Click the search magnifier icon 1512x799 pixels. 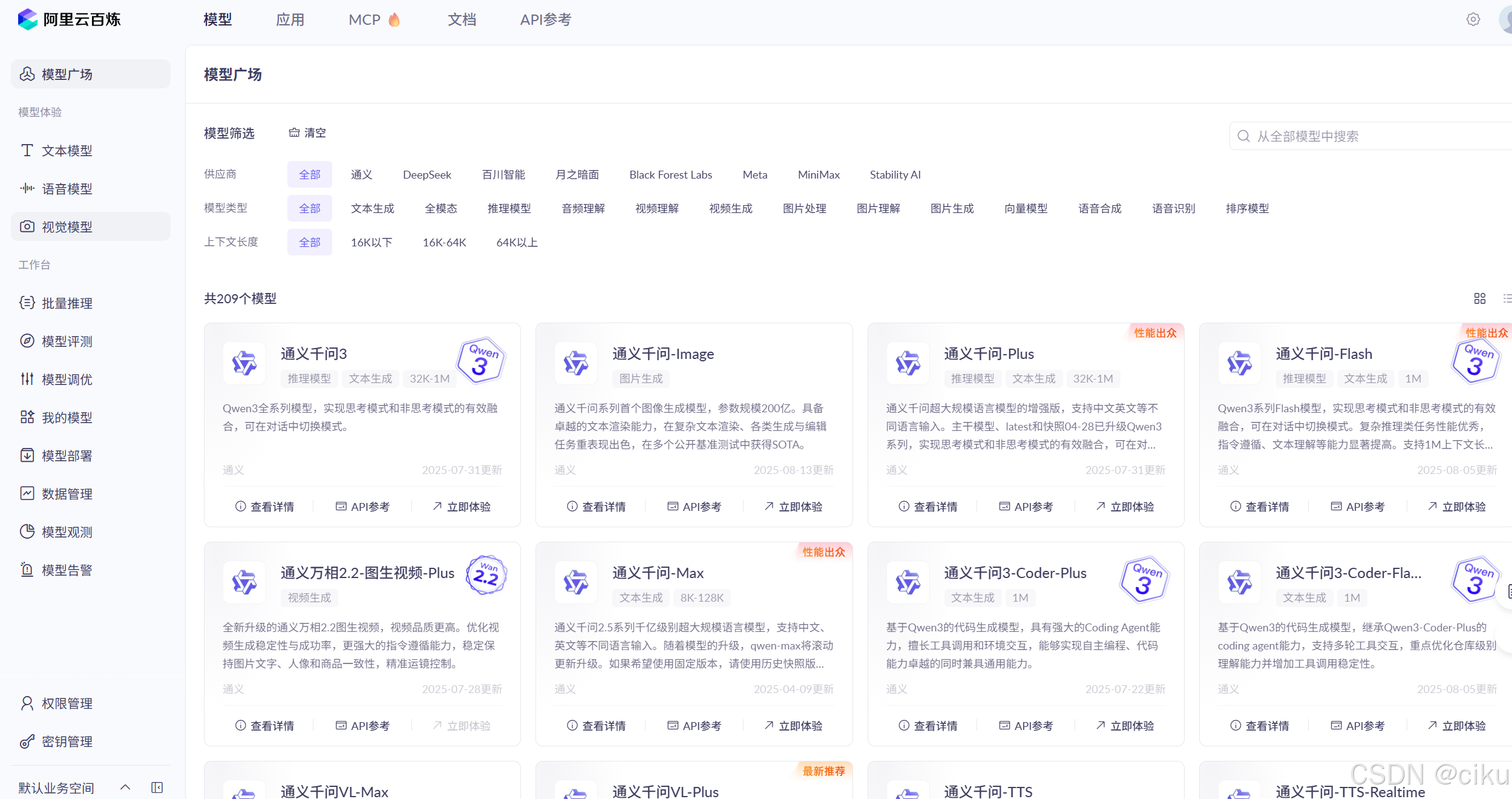[x=1243, y=136]
